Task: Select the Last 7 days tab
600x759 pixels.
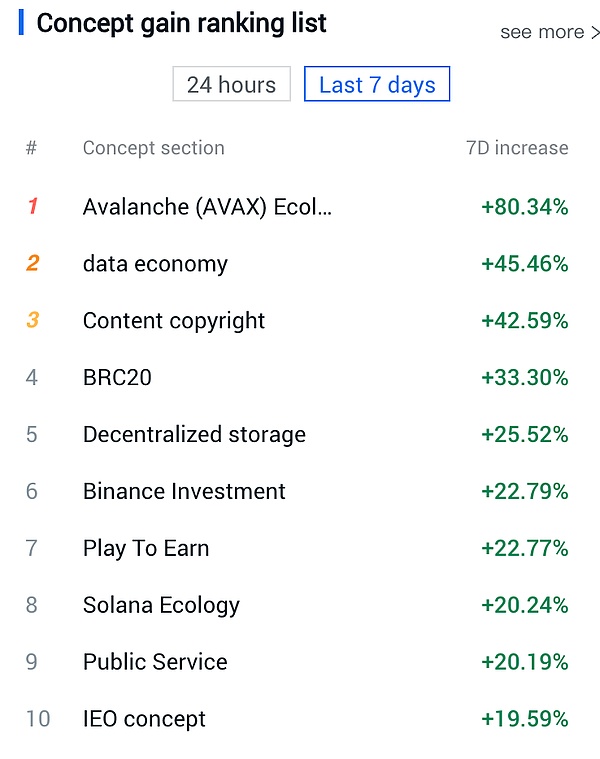Action: (377, 85)
